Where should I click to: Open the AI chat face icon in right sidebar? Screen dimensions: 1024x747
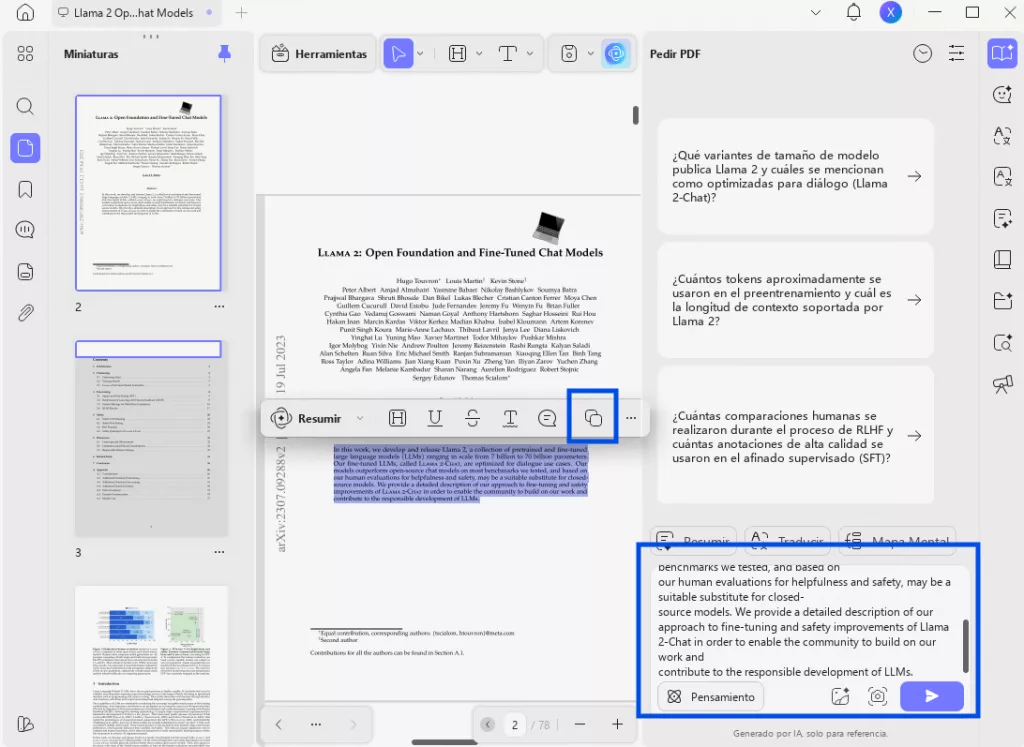[1002, 94]
